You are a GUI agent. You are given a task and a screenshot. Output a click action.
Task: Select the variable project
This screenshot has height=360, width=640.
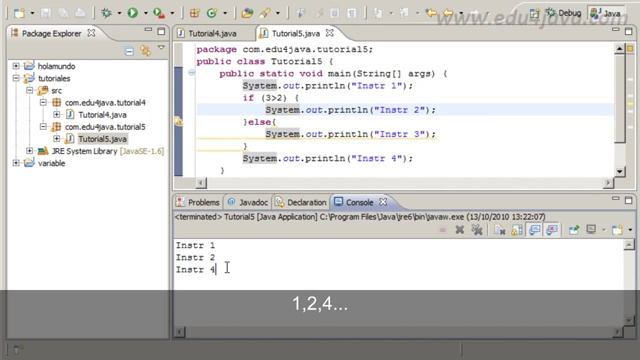tap(51, 163)
